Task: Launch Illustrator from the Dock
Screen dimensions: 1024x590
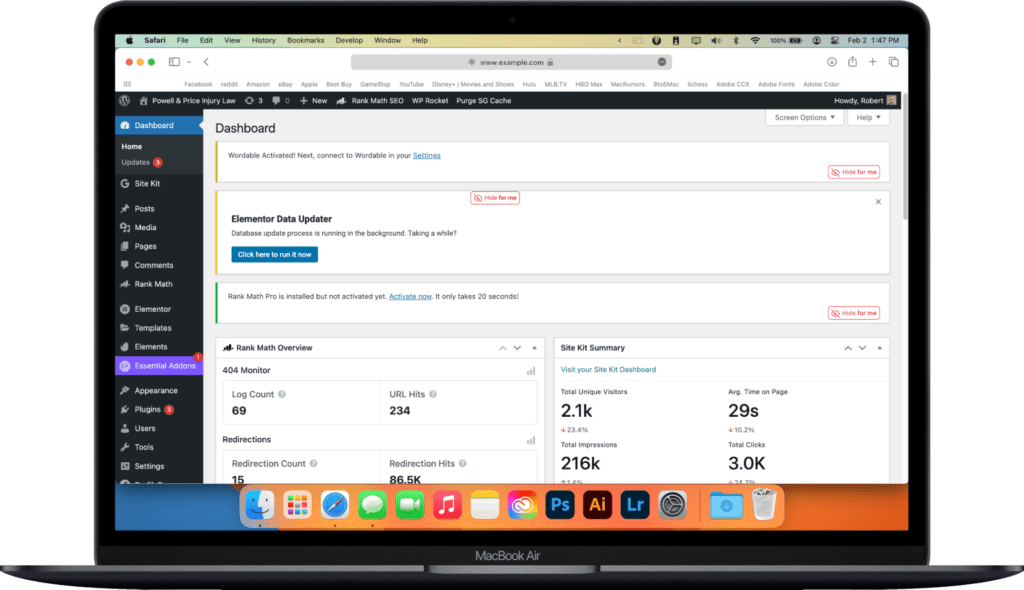Action: pyautogui.click(x=597, y=505)
